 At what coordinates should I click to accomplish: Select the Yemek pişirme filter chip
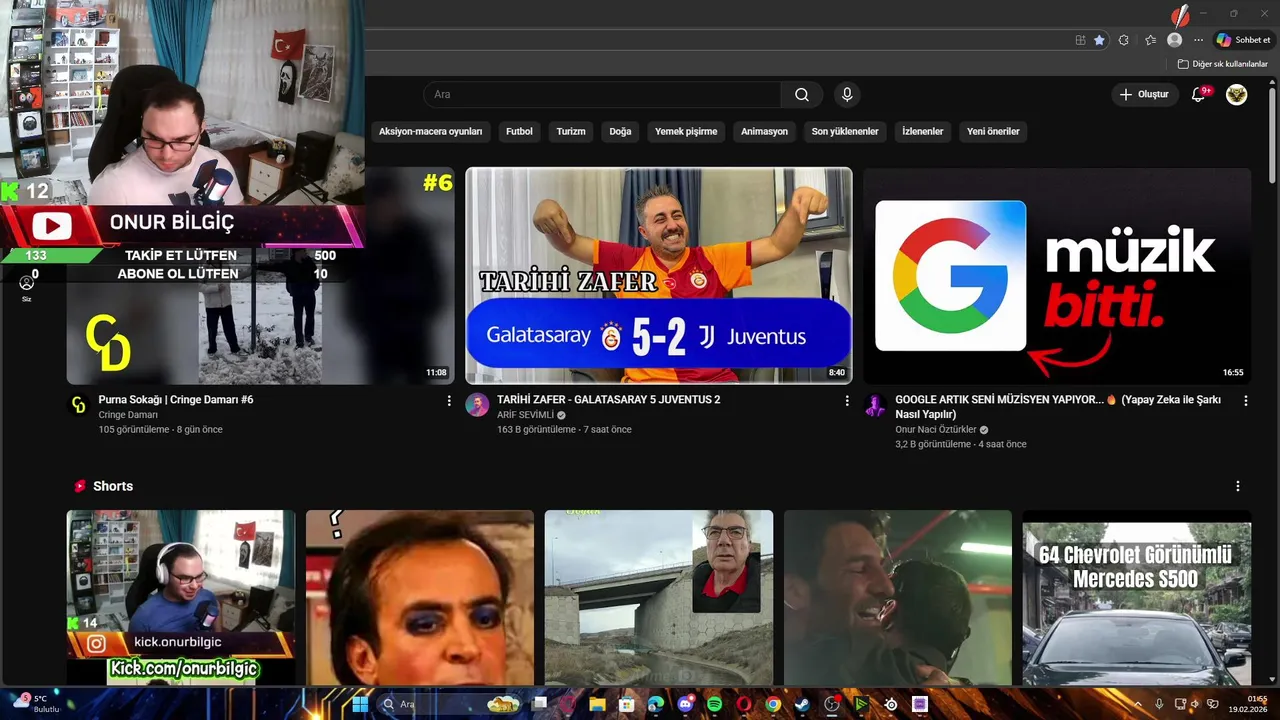click(x=686, y=131)
